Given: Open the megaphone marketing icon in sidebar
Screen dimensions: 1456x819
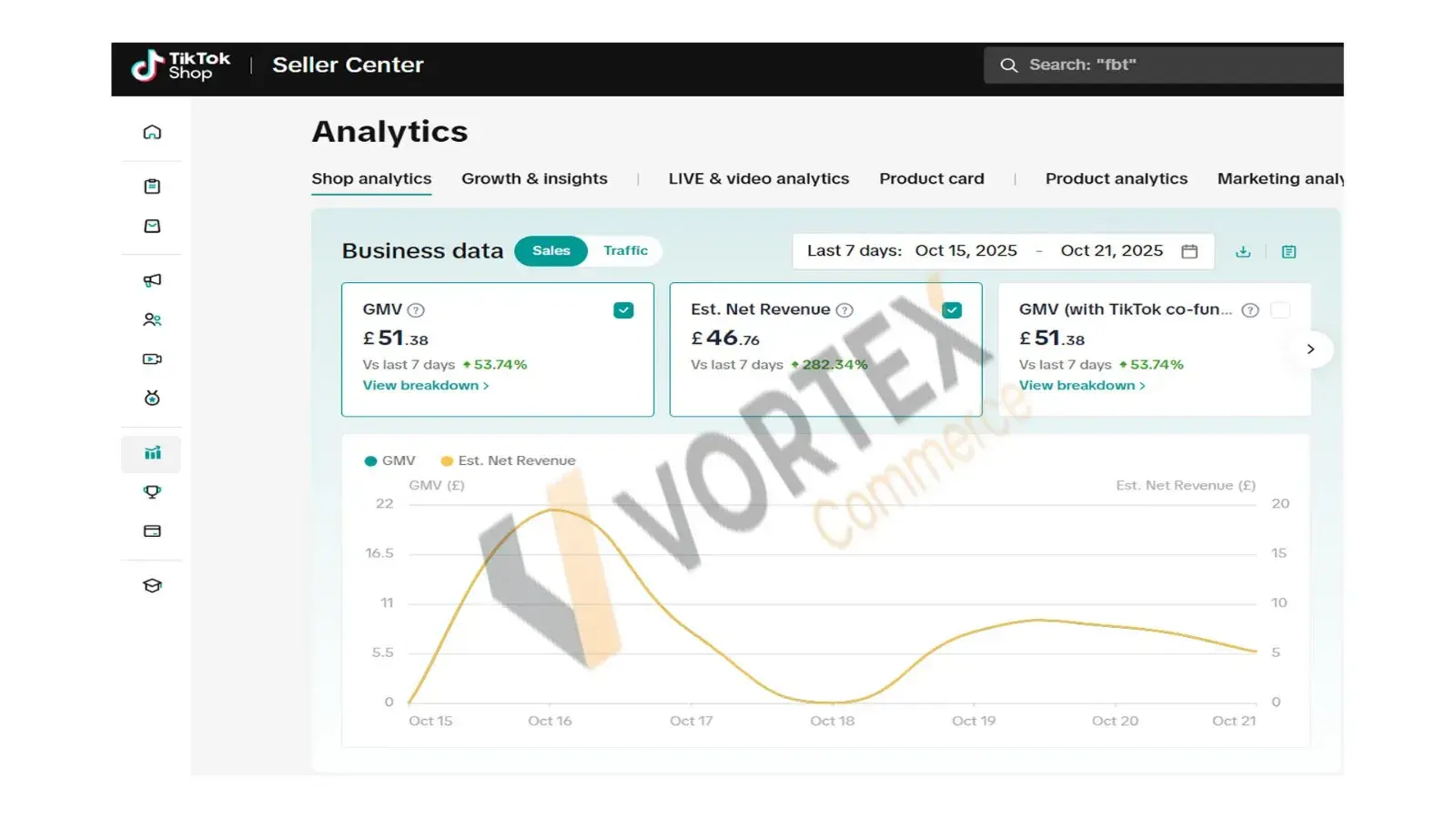Looking at the screenshot, I should pos(152,280).
